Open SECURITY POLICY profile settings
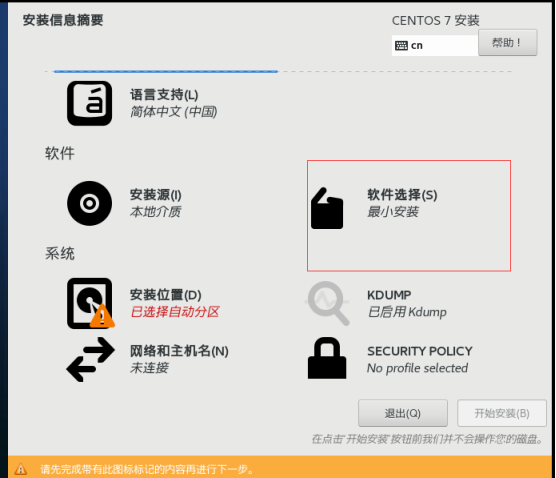Viewport: 556px width, 478px height. [419, 351]
